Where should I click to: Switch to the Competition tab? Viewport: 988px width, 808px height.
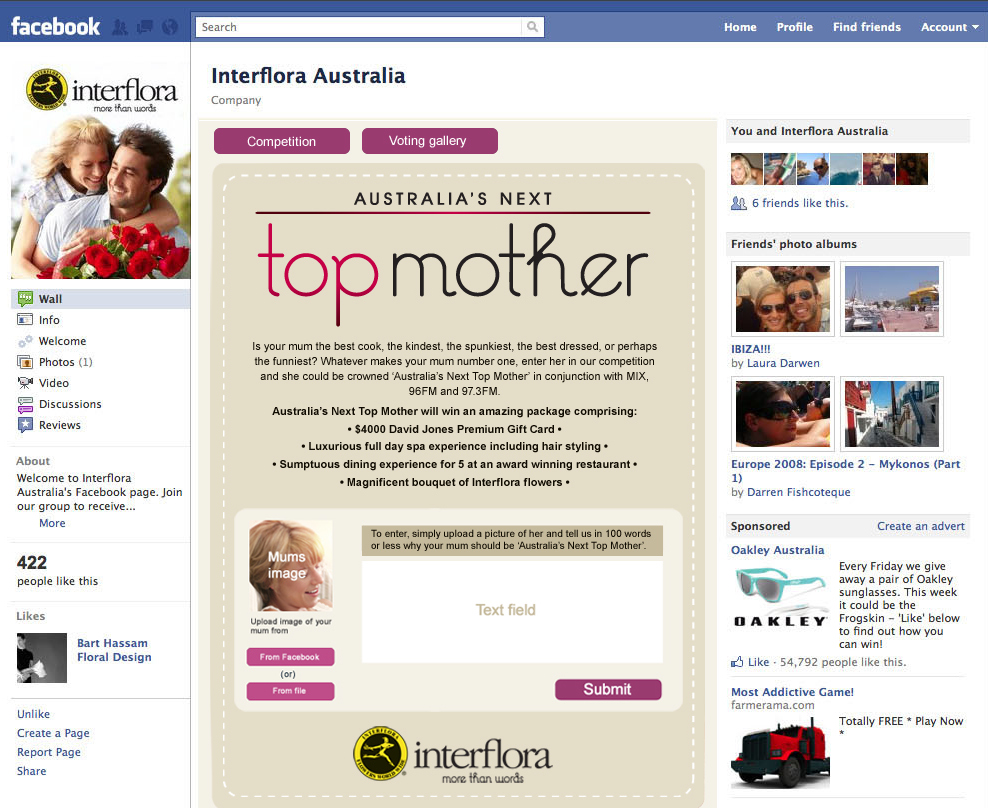click(x=282, y=141)
